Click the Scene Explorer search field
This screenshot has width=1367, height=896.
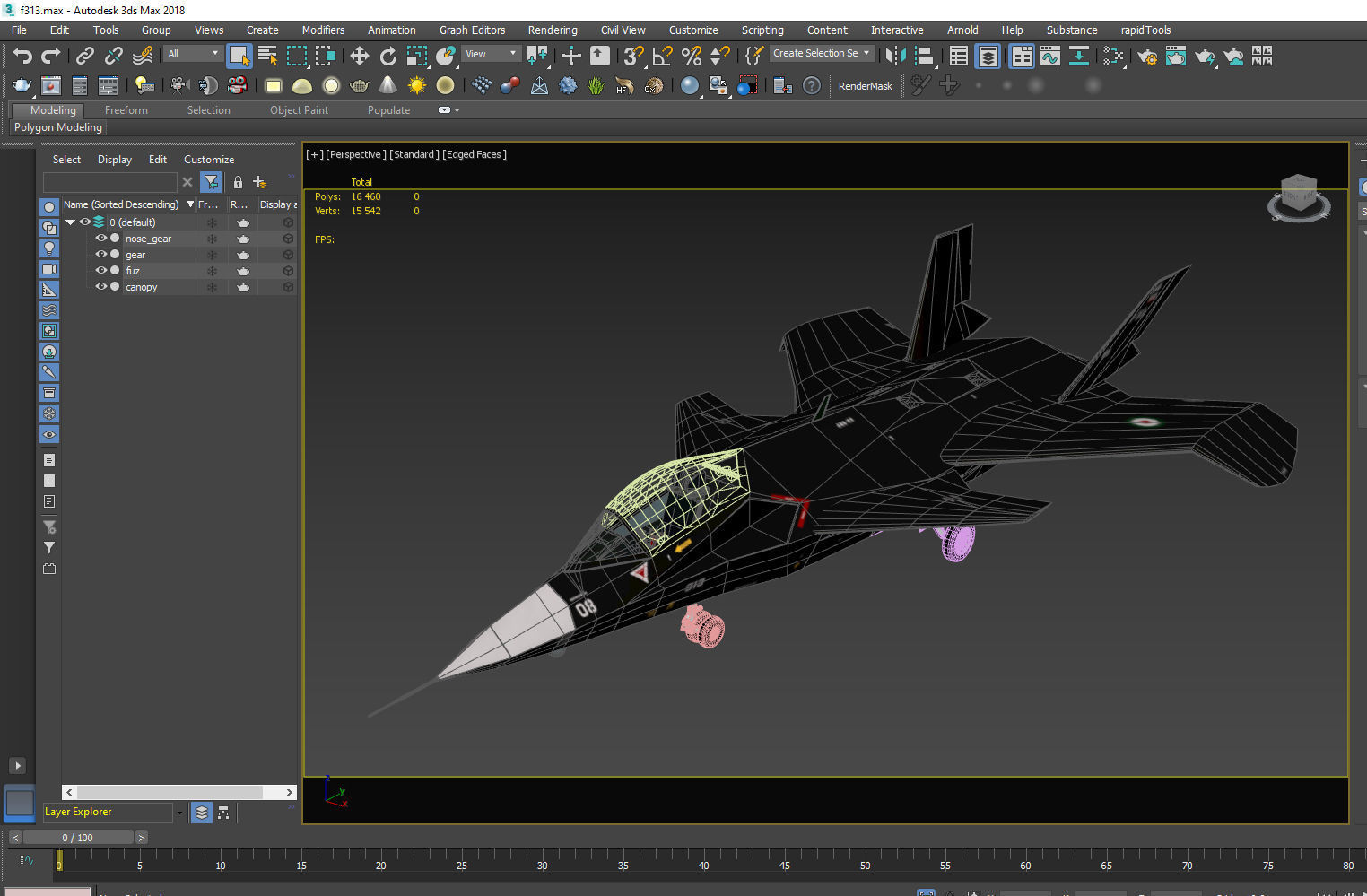point(109,182)
